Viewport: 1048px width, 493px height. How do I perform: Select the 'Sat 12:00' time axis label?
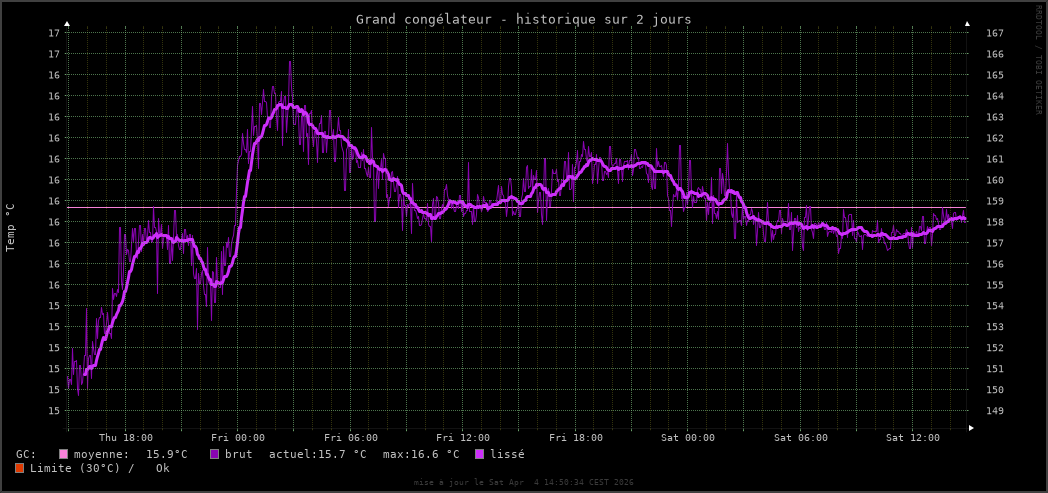[913, 438]
